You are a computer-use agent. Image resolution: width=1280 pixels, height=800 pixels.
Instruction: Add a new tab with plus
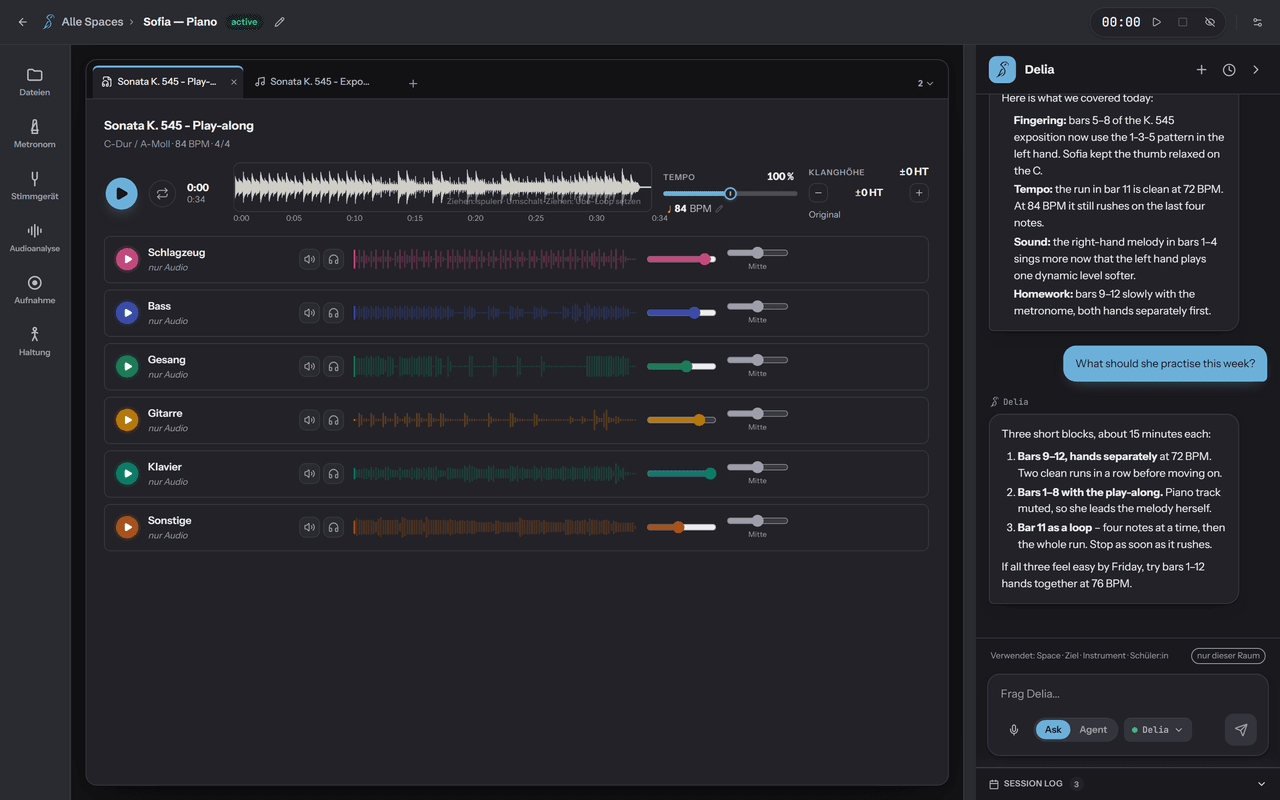413,83
